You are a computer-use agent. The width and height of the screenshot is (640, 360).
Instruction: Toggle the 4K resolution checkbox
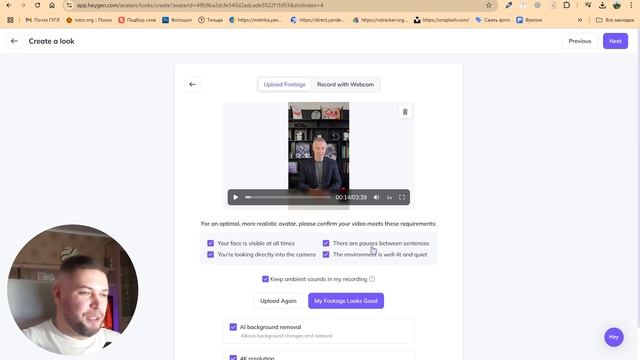[233, 358]
